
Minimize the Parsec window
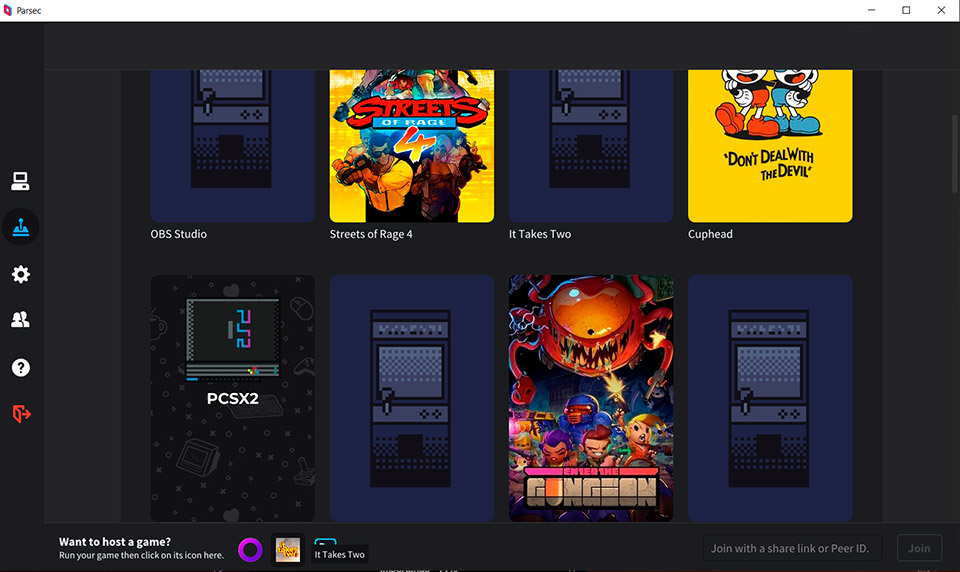(871, 10)
